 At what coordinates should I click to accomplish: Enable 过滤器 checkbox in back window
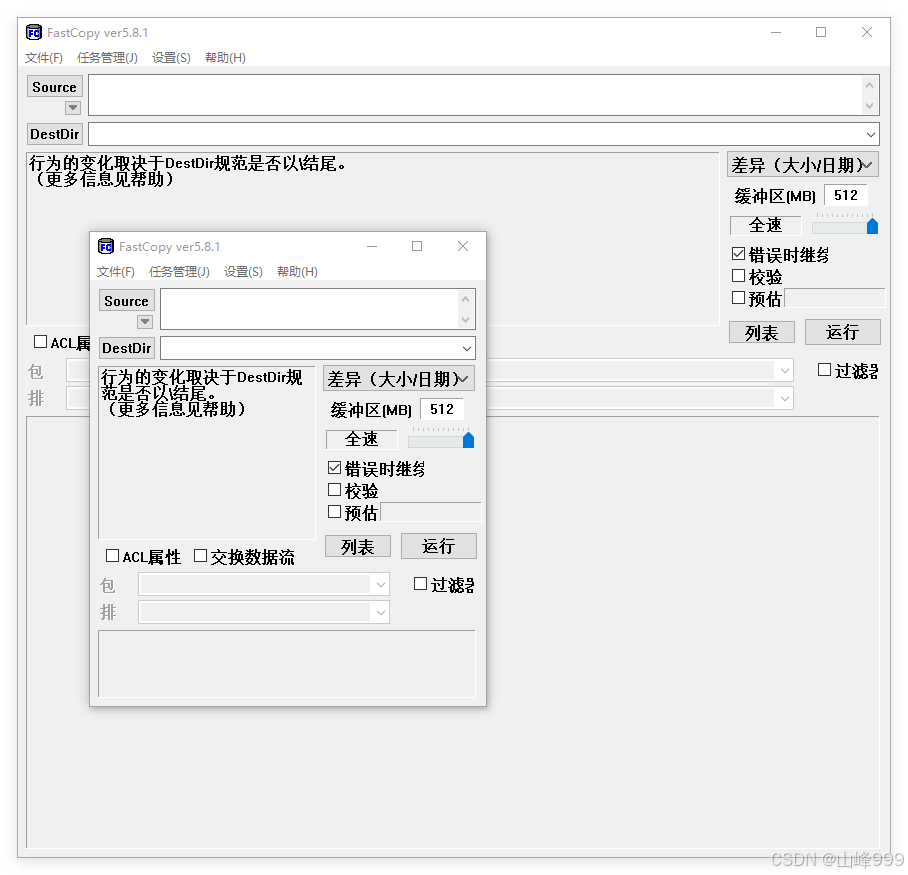tap(825, 369)
